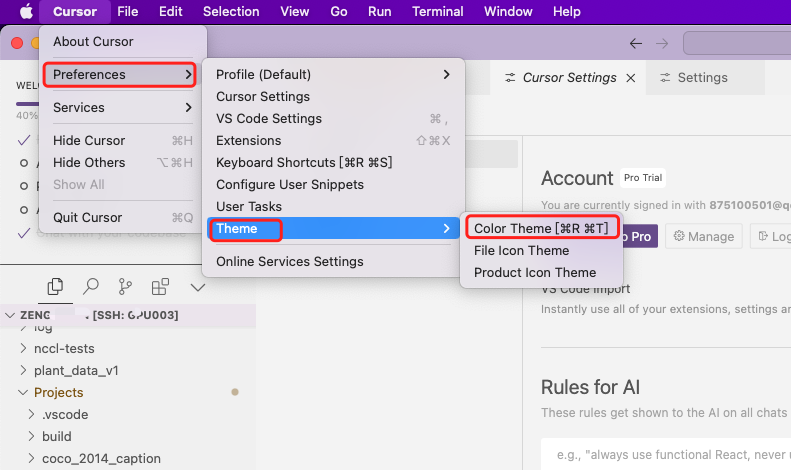
Task: Open the Apple menu
Action: click(26, 11)
